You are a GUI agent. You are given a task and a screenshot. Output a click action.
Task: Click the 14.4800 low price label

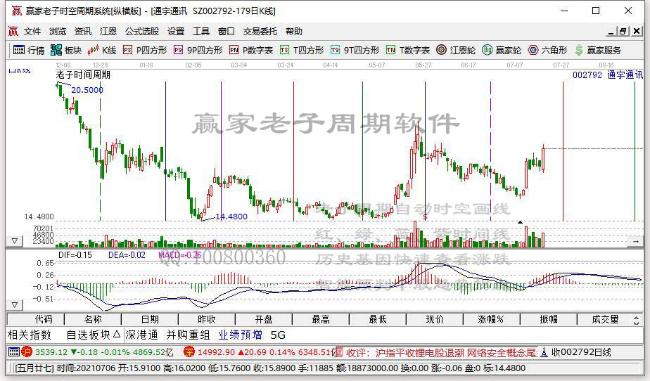[231, 216]
